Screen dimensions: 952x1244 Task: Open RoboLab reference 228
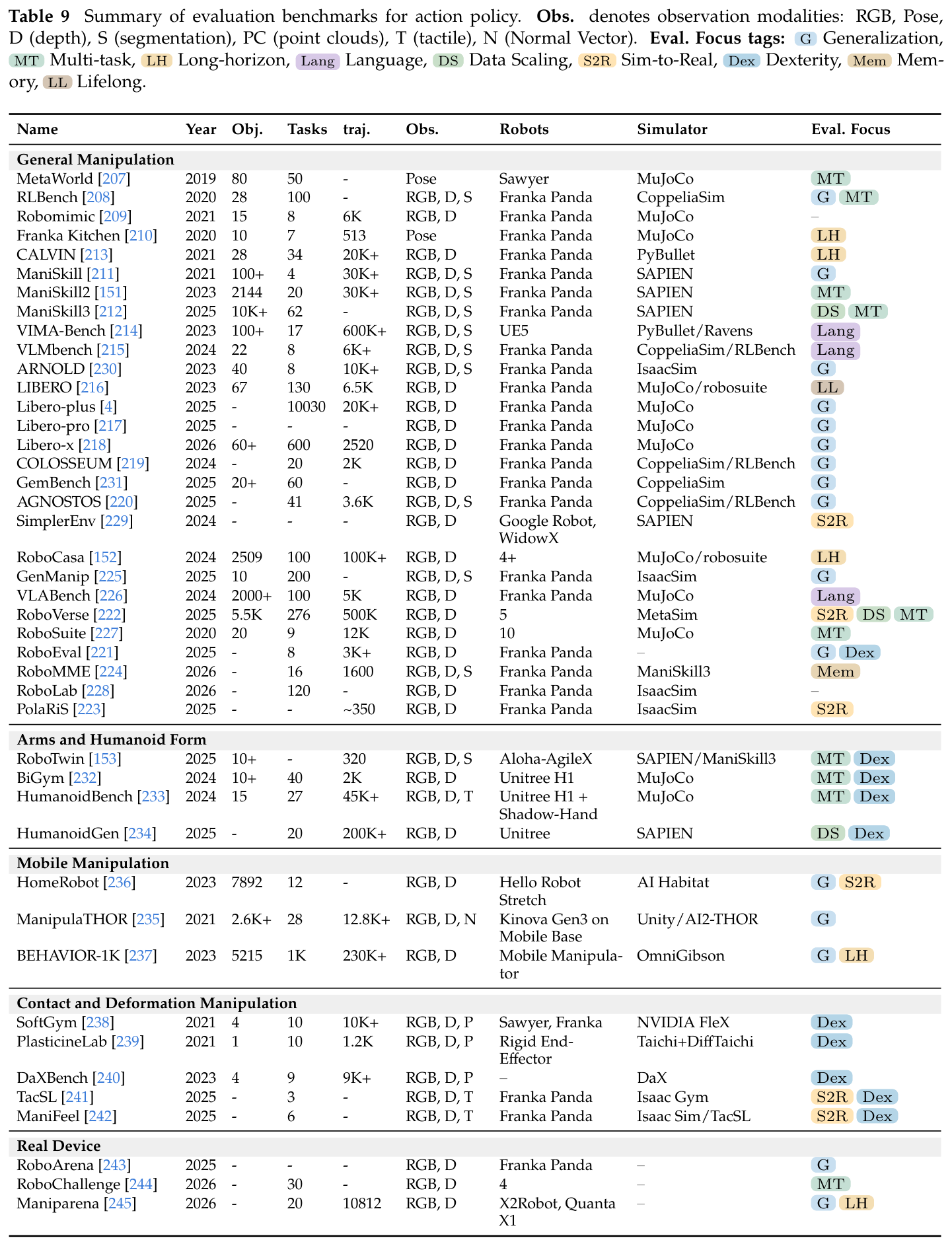click(98, 691)
